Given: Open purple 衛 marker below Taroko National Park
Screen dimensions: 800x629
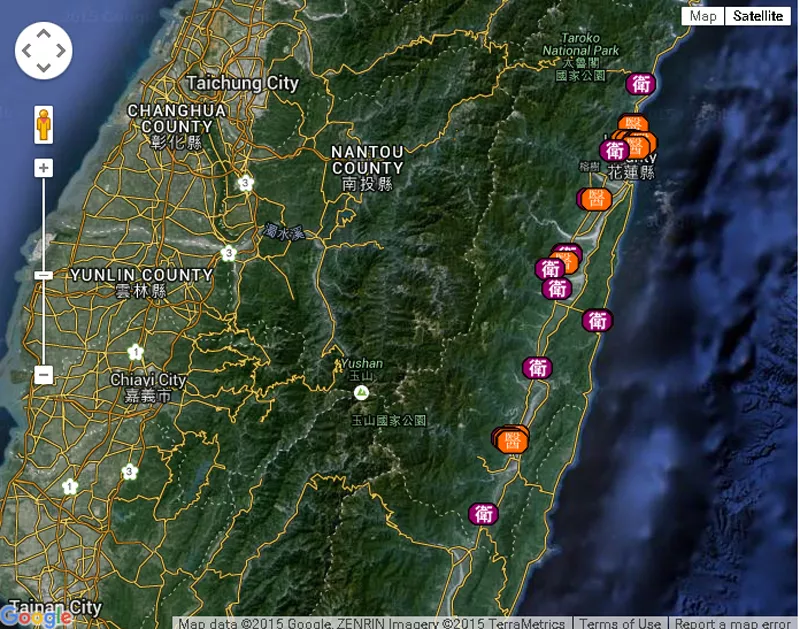Looking at the screenshot, I should pos(641,84).
